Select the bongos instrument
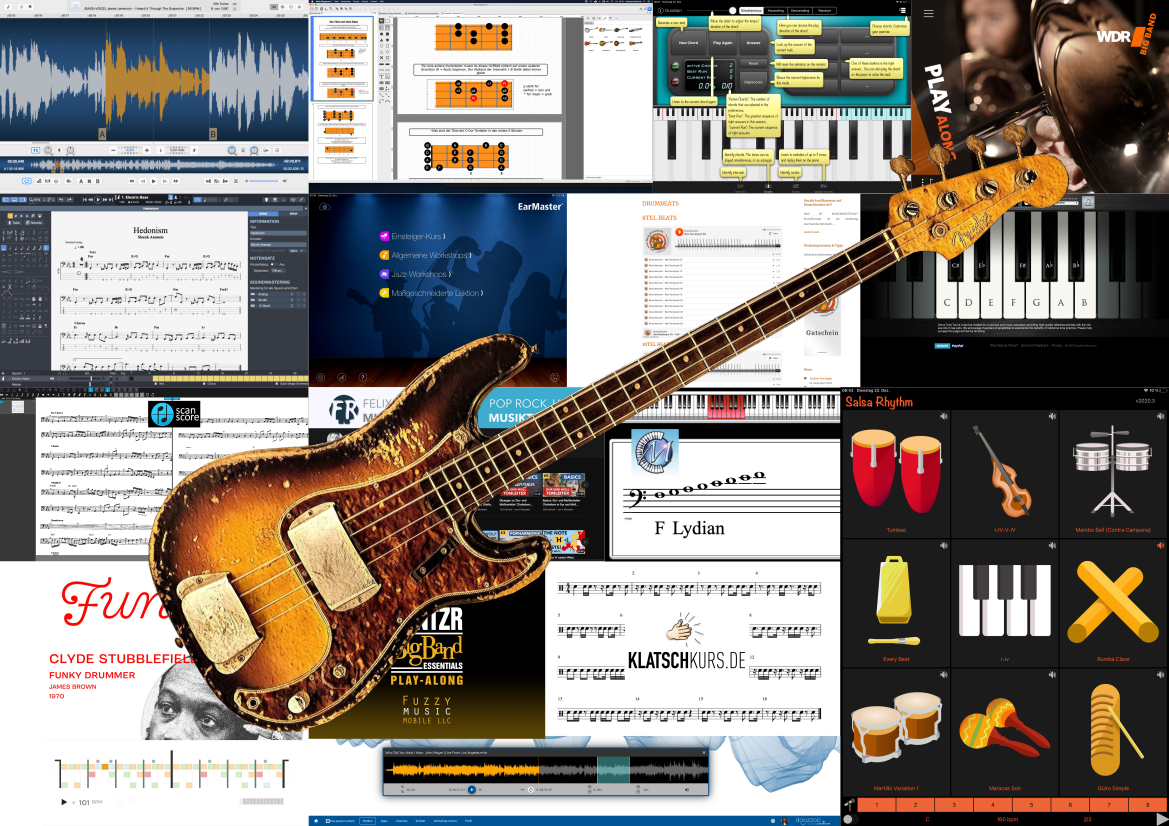 tap(896, 727)
